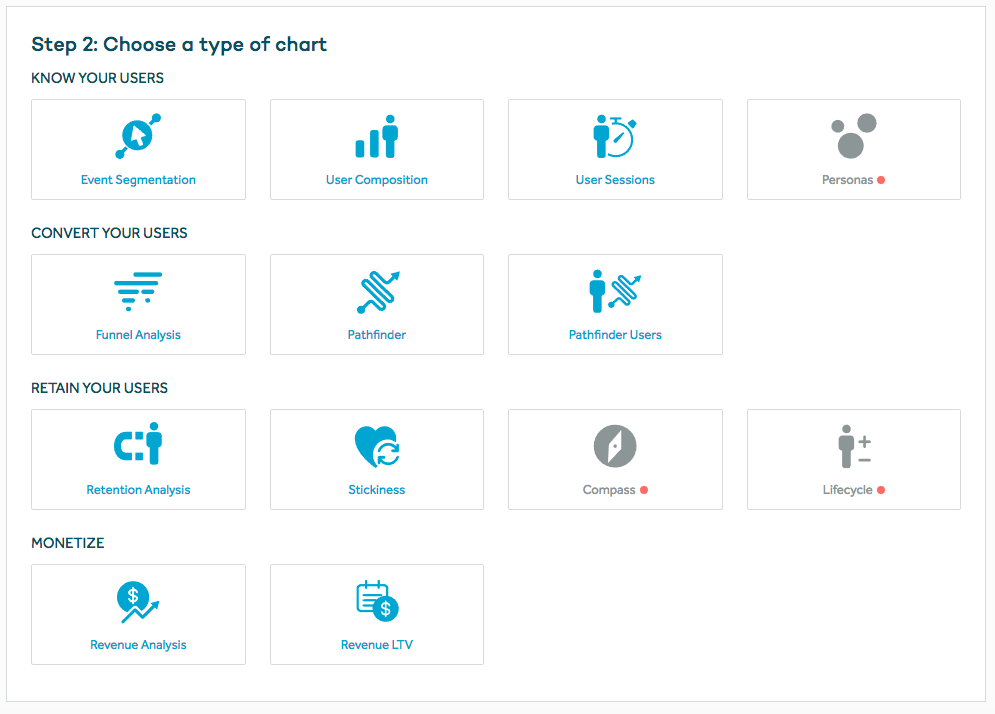Open the Revenue Analysis dollar icon
This screenshot has width=995, height=714.
click(138, 602)
